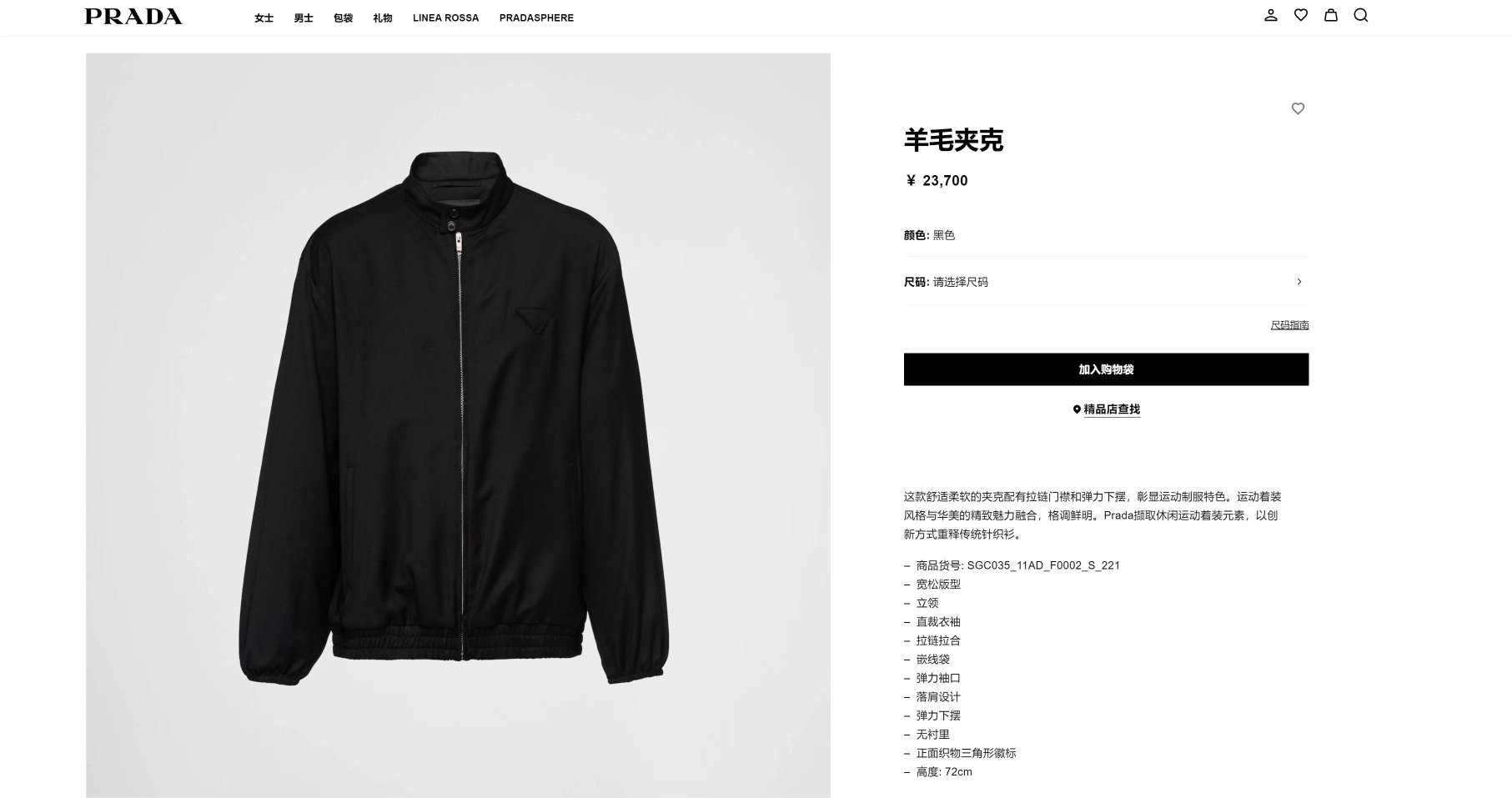Image resolution: width=1512 pixels, height=798 pixels.
Task: Open the 男士 menu
Action: coord(303,18)
